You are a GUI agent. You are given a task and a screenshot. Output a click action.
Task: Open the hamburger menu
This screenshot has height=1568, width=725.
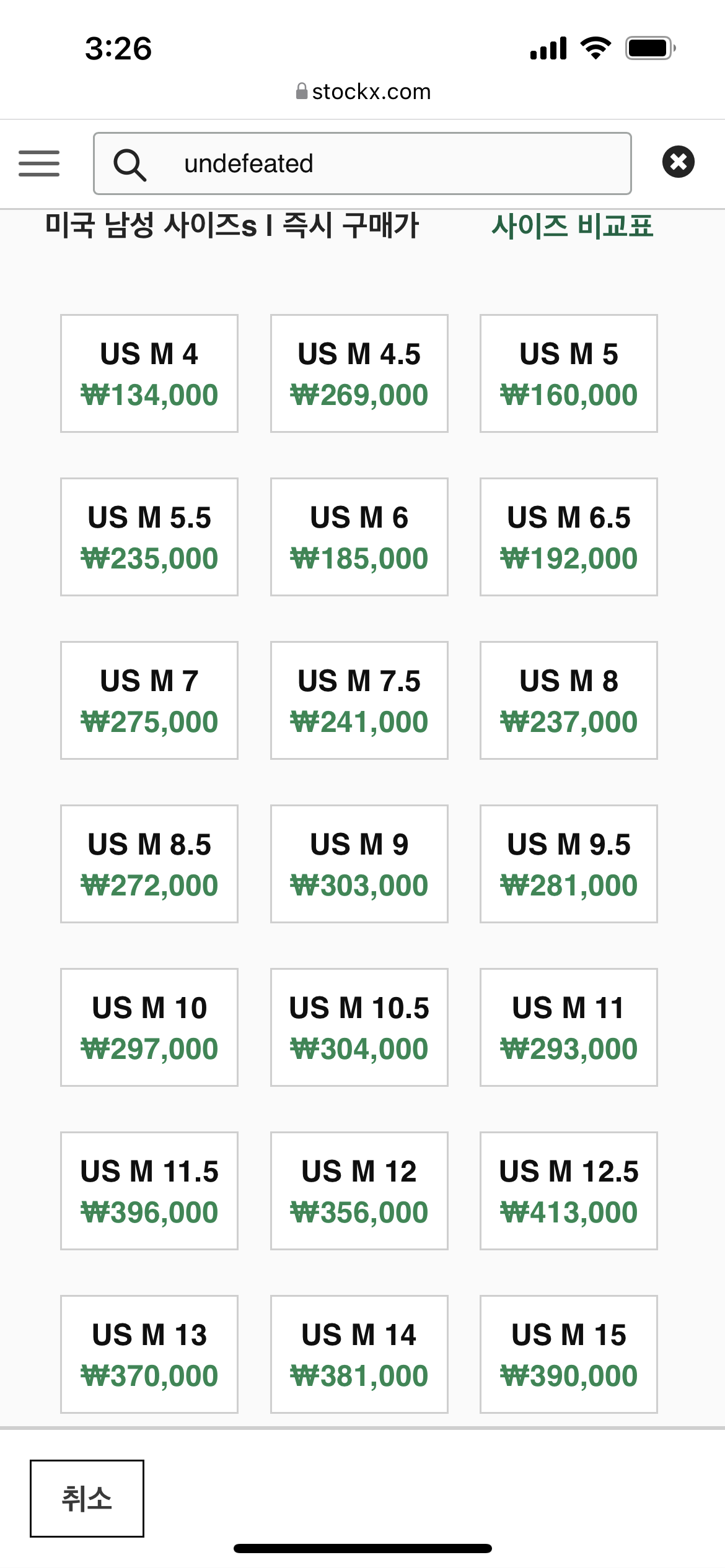39,163
